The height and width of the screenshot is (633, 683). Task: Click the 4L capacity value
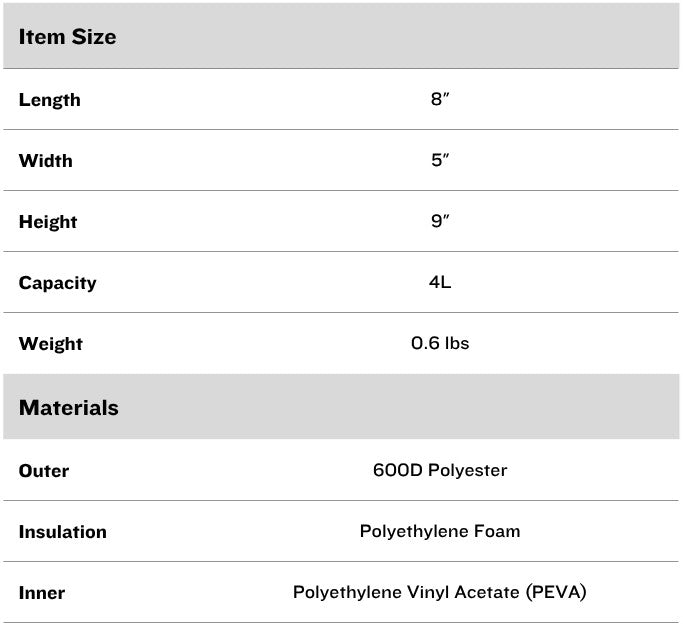[x=440, y=283]
